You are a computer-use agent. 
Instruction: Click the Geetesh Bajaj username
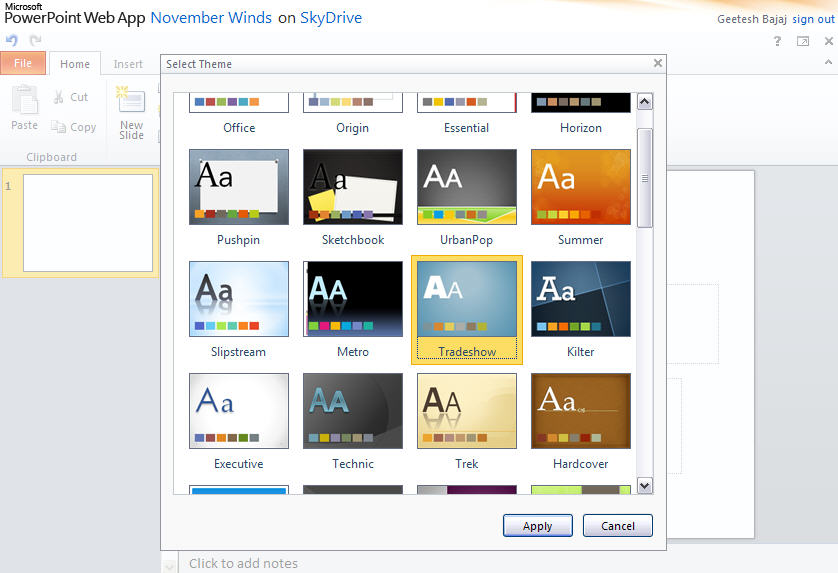coord(752,19)
